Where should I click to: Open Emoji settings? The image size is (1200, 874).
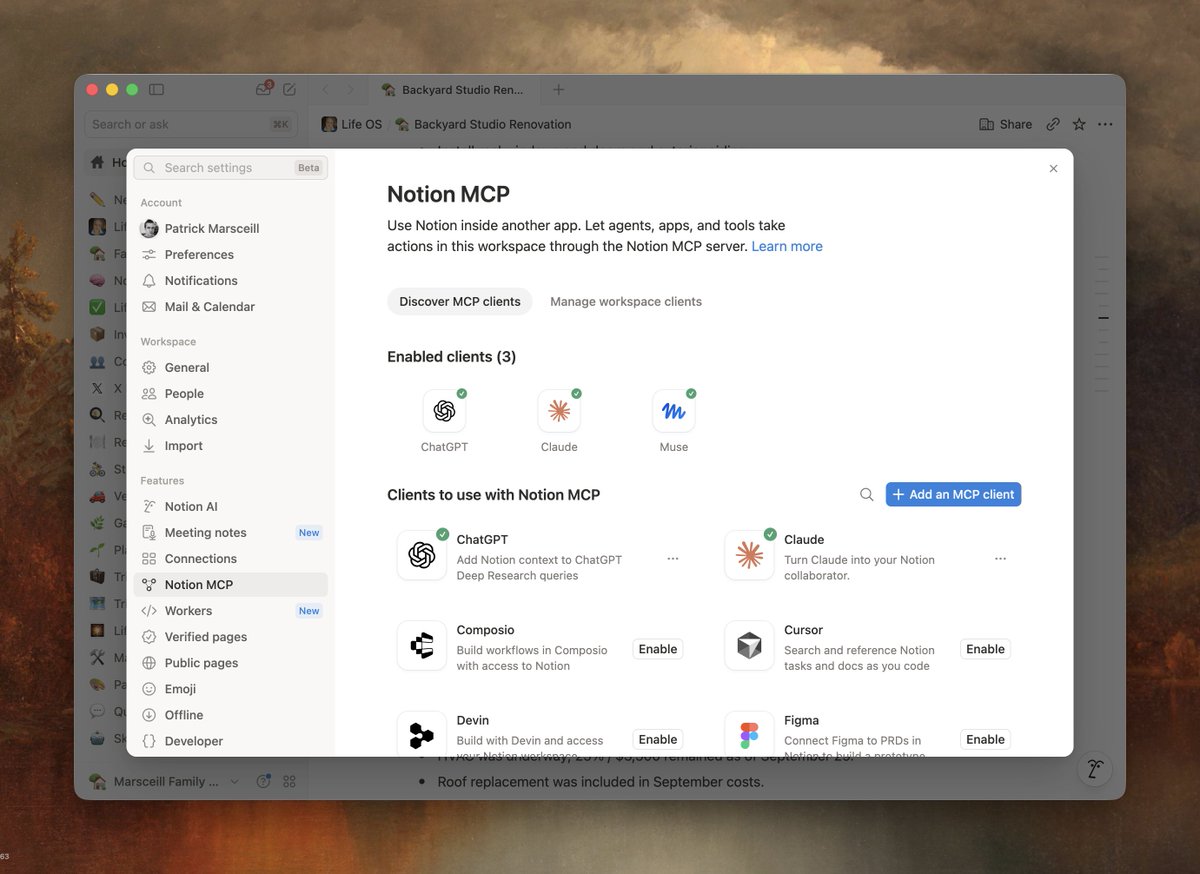[231, 688]
